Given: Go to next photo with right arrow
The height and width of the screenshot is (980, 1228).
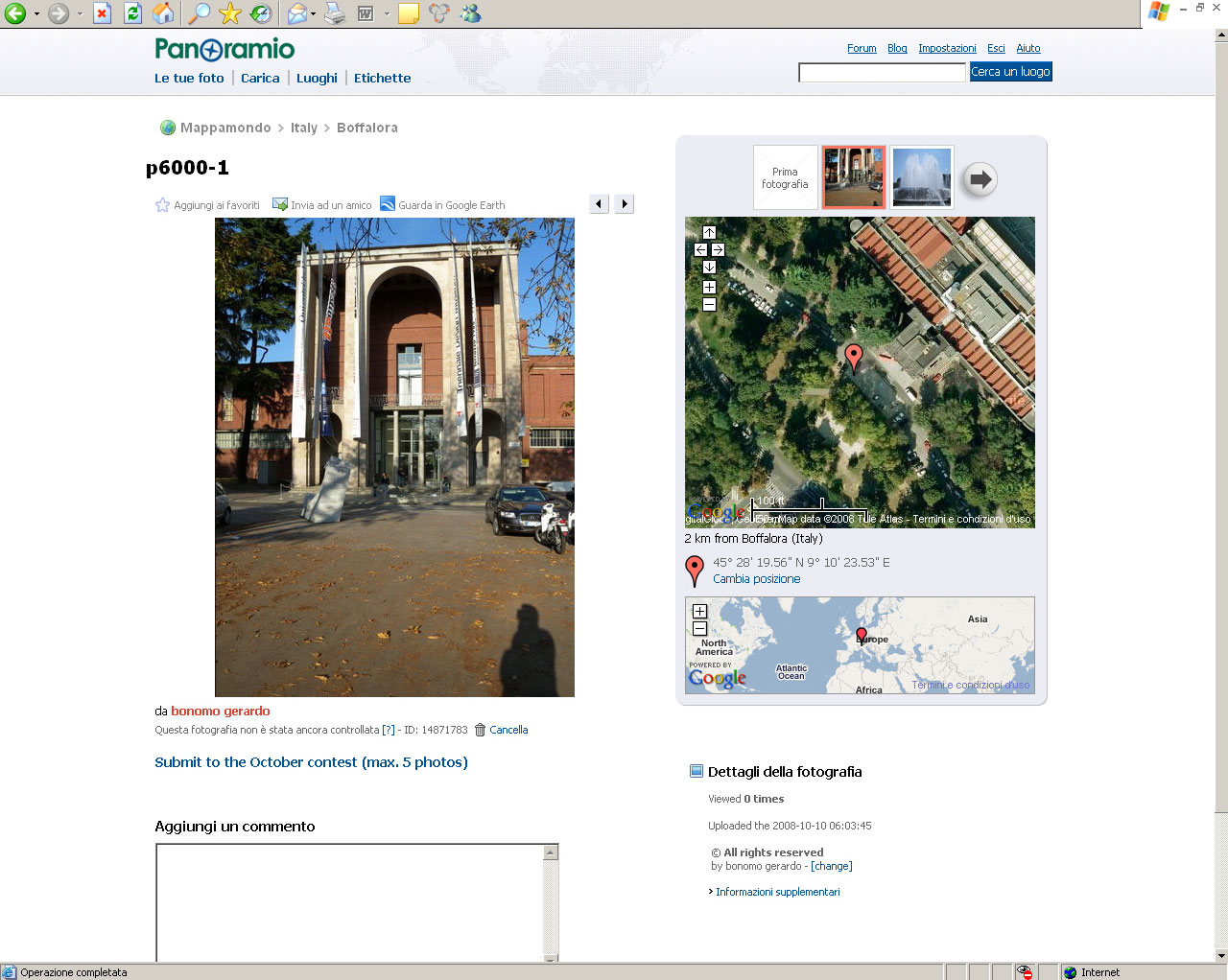Looking at the screenshot, I should pos(625,203).
